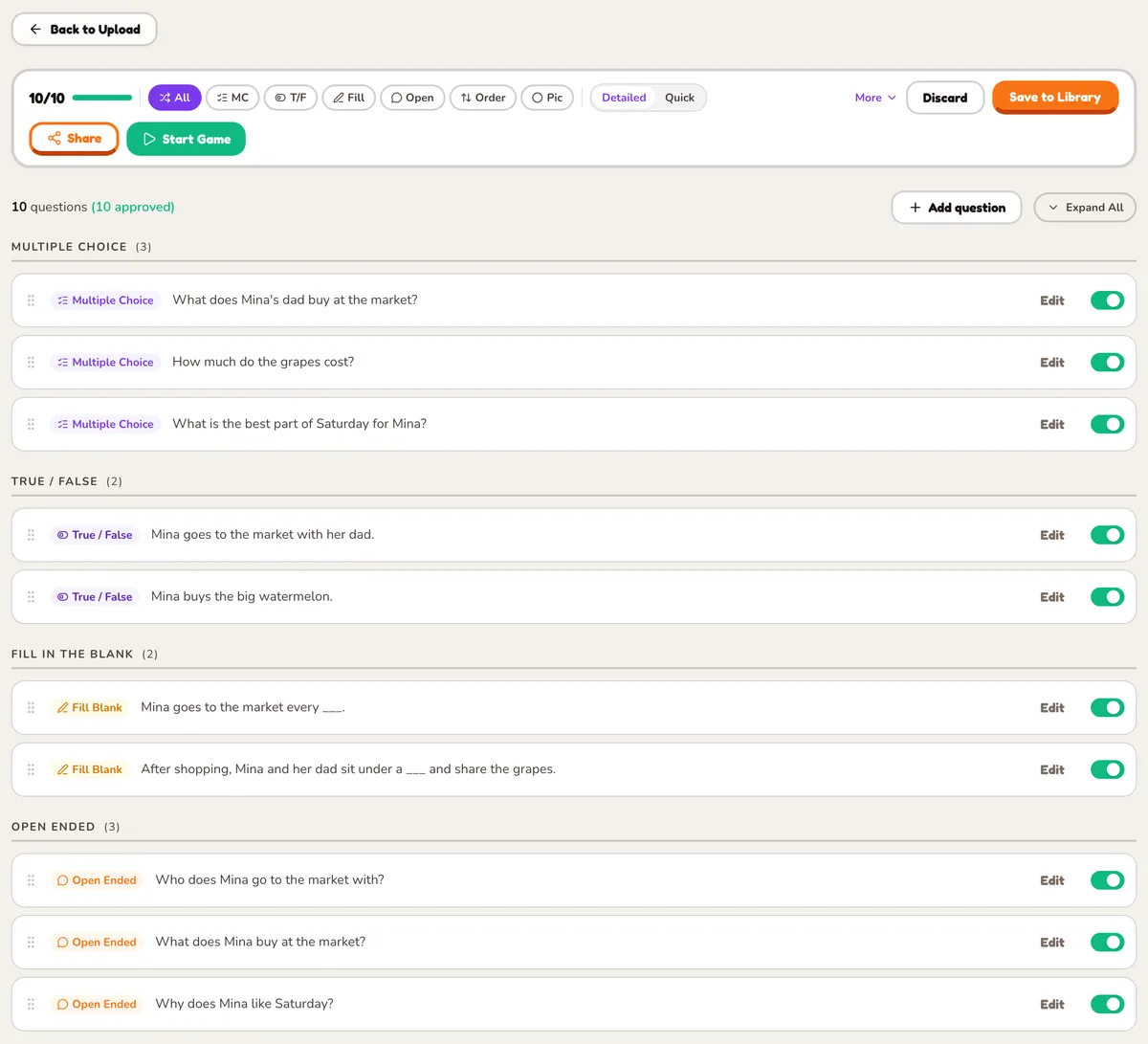This screenshot has width=1148, height=1044.
Task: Click Multiple Choice badge on 'best part of Saturday' question
Action: click(105, 424)
